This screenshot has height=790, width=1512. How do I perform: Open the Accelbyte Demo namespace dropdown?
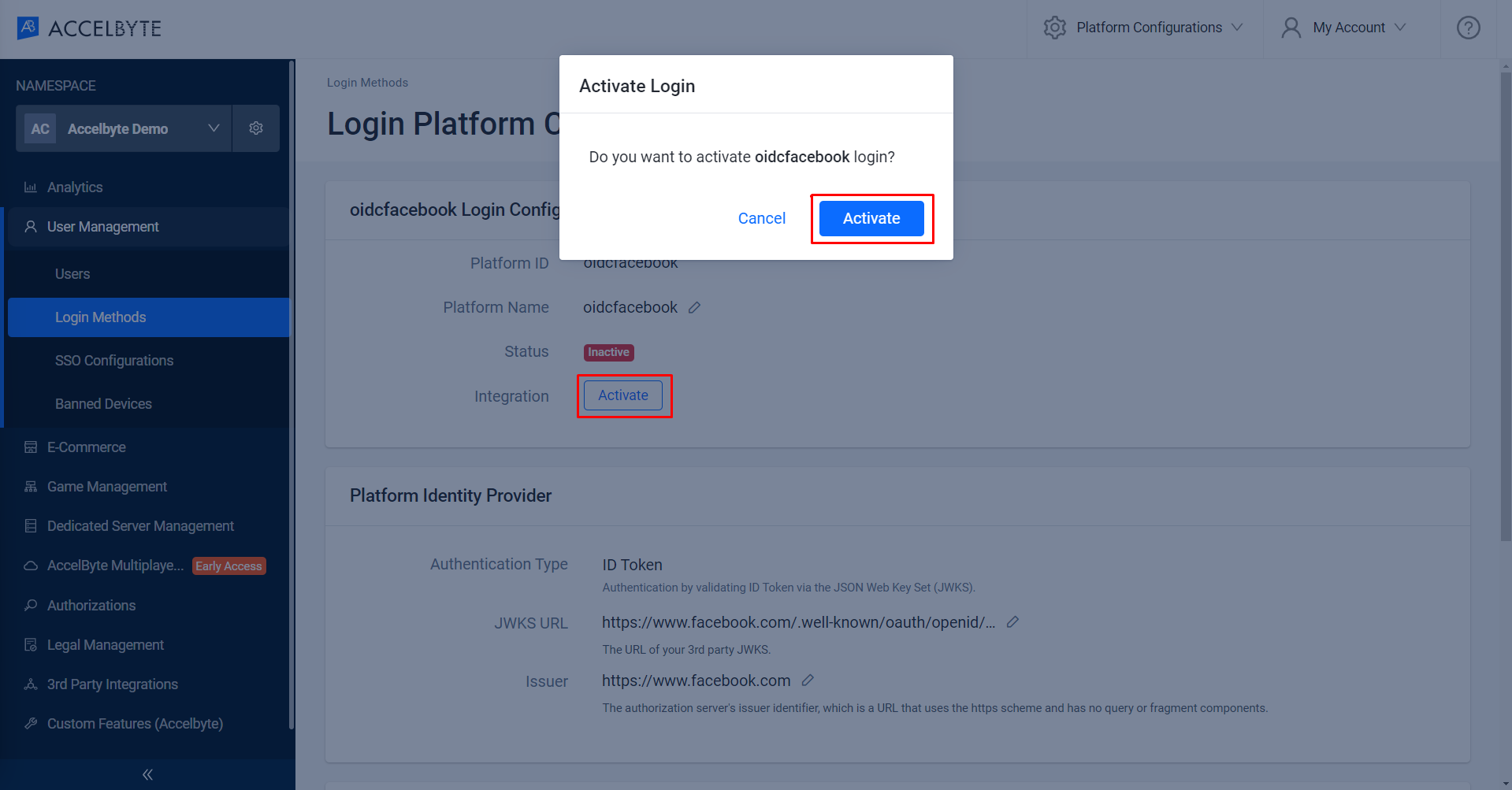124,128
